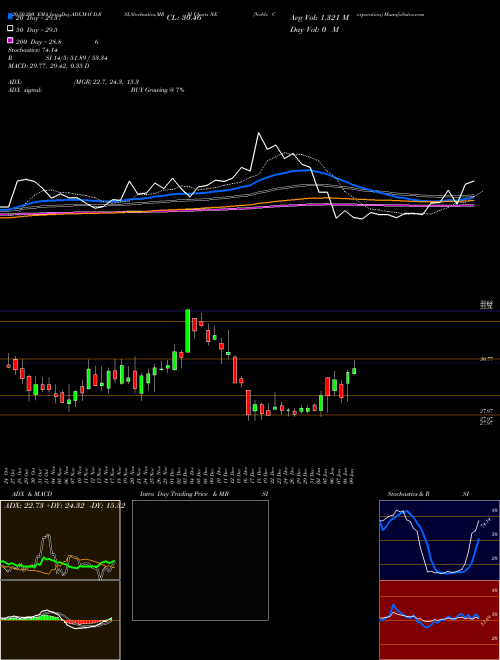The image size is (500, 660).
Task: Click the 'Intra Day Trading Price & MR' title
Action: pyautogui.click(x=184, y=494)
